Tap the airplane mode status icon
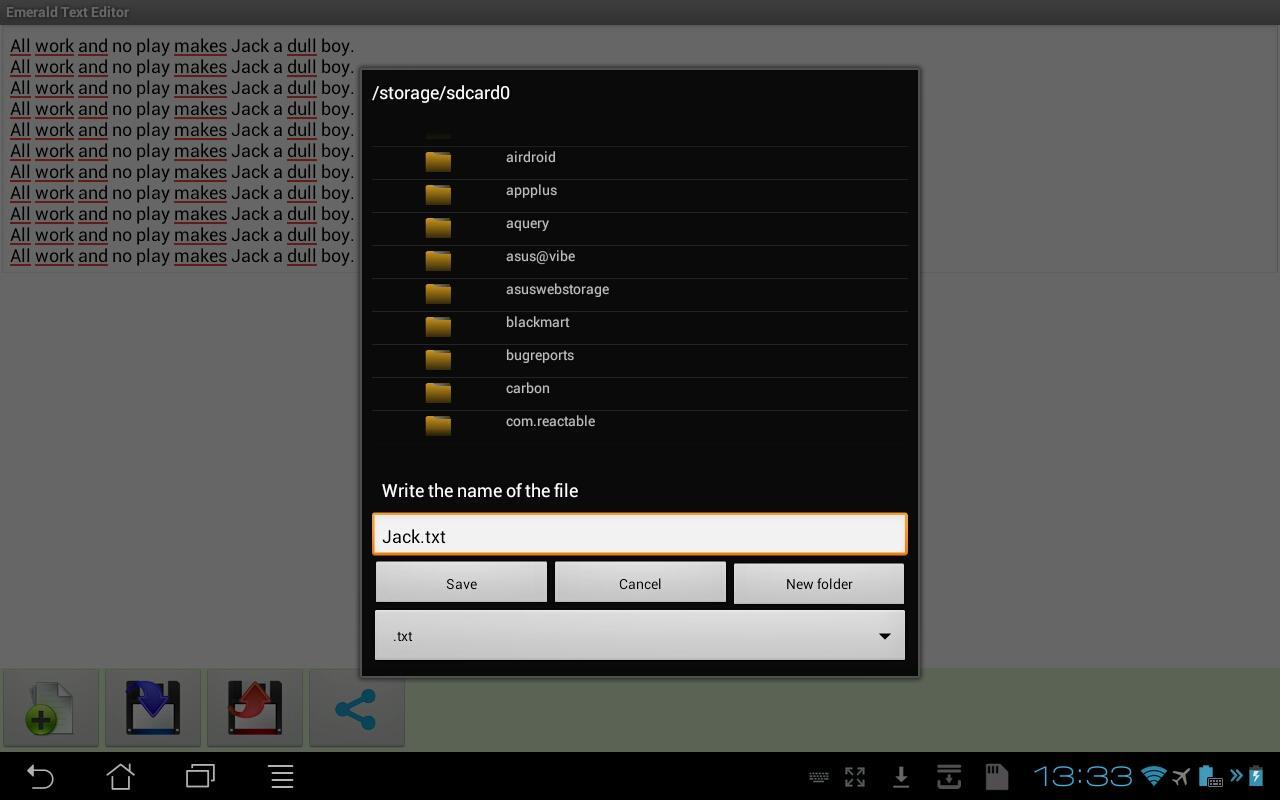1280x800 pixels. pyautogui.click(x=1181, y=776)
